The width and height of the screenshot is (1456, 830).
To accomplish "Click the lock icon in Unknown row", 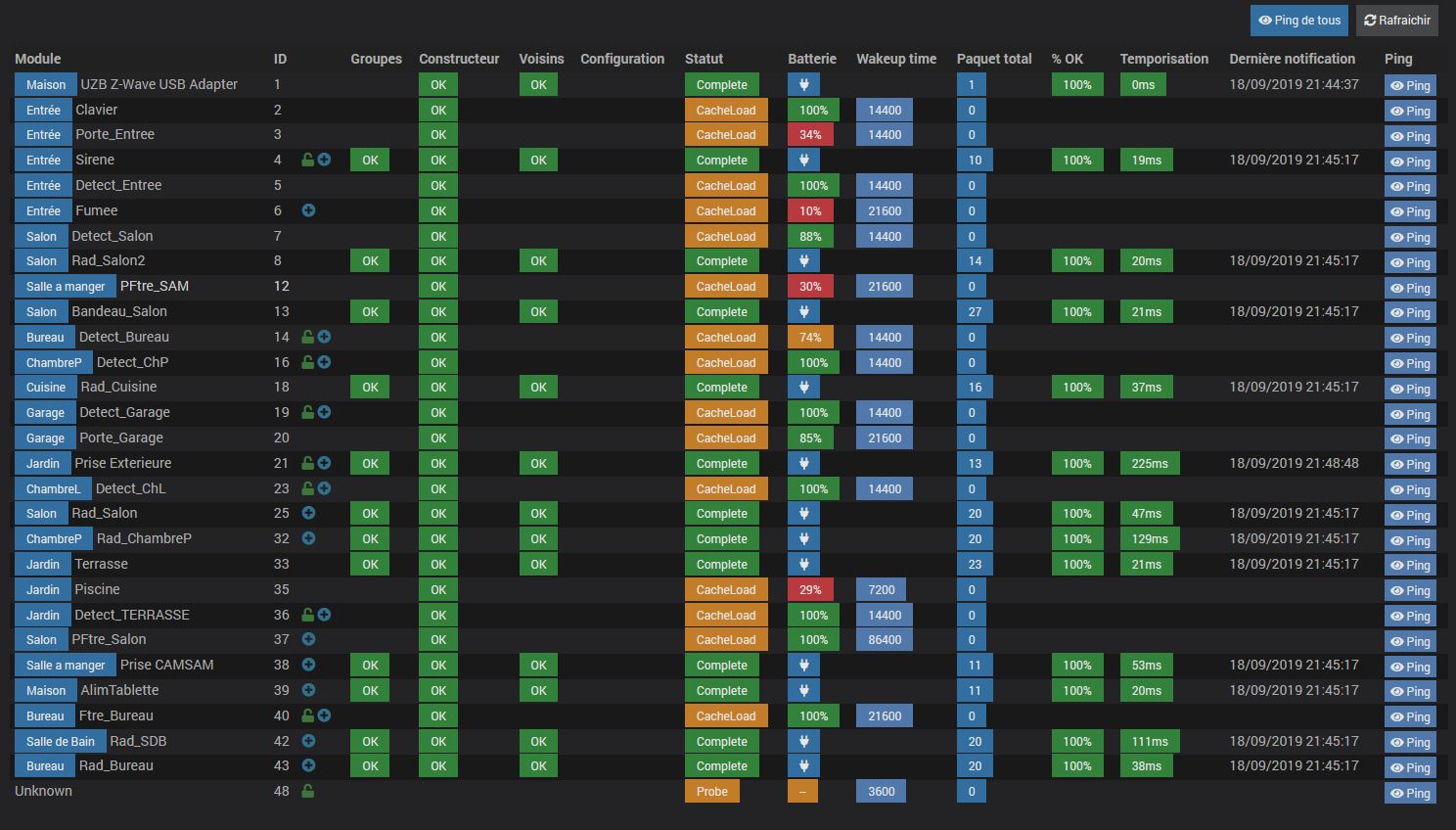I will tap(307, 791).
